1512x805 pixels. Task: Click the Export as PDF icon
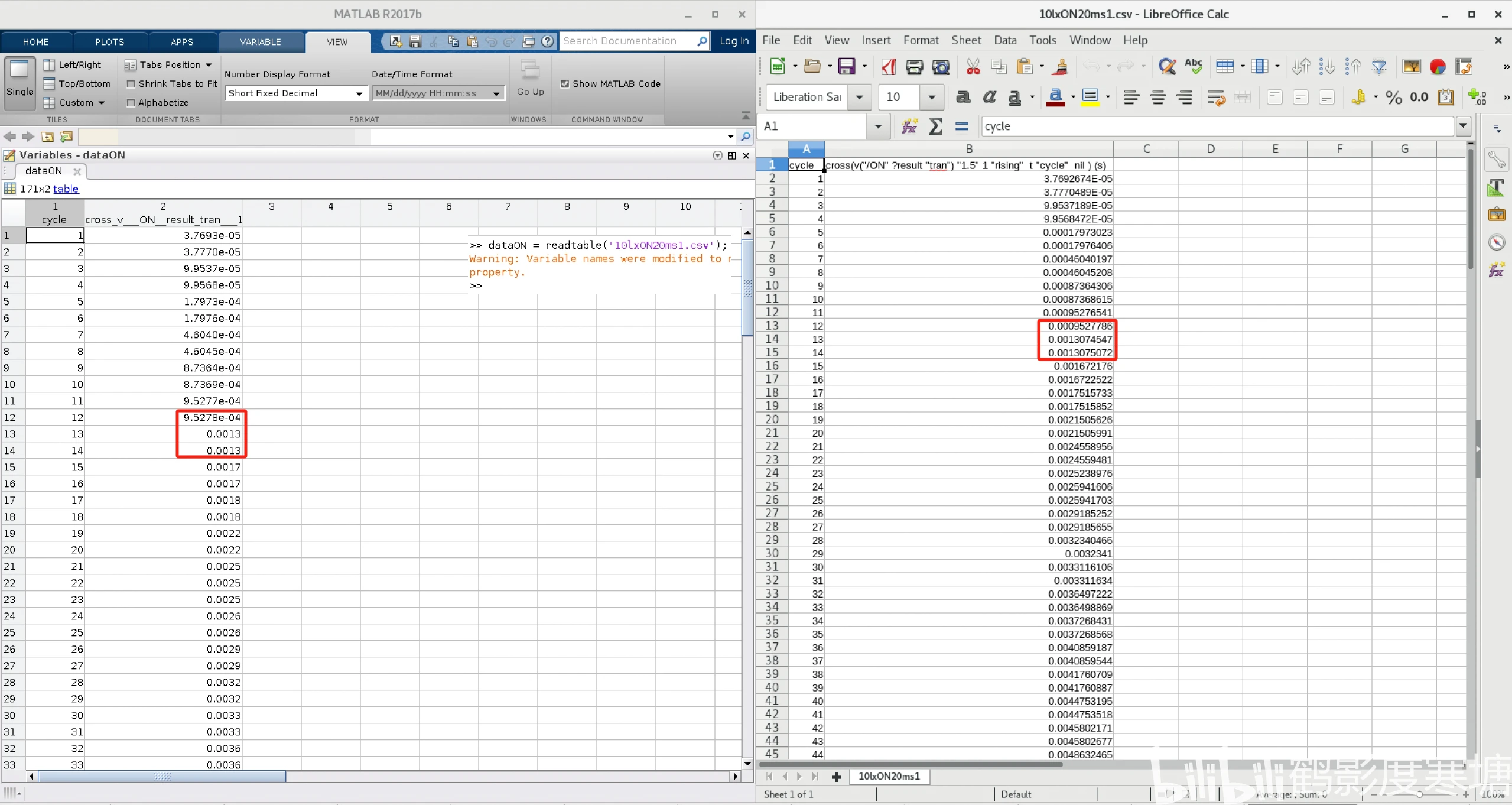tap(888, 67)
